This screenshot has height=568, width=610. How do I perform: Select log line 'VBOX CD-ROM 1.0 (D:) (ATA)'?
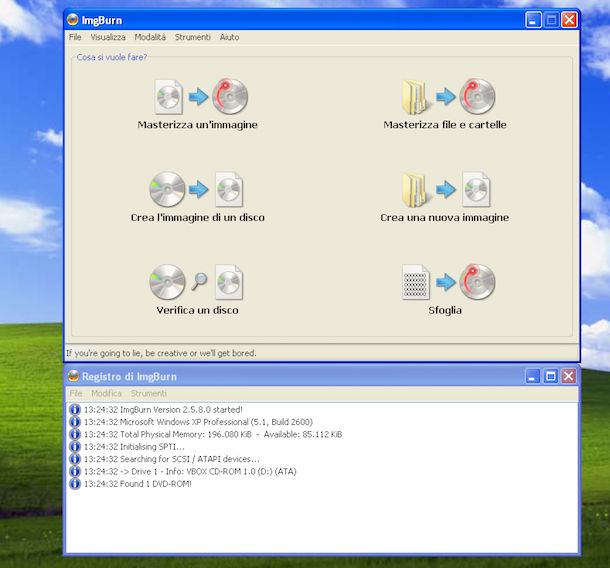190,471
